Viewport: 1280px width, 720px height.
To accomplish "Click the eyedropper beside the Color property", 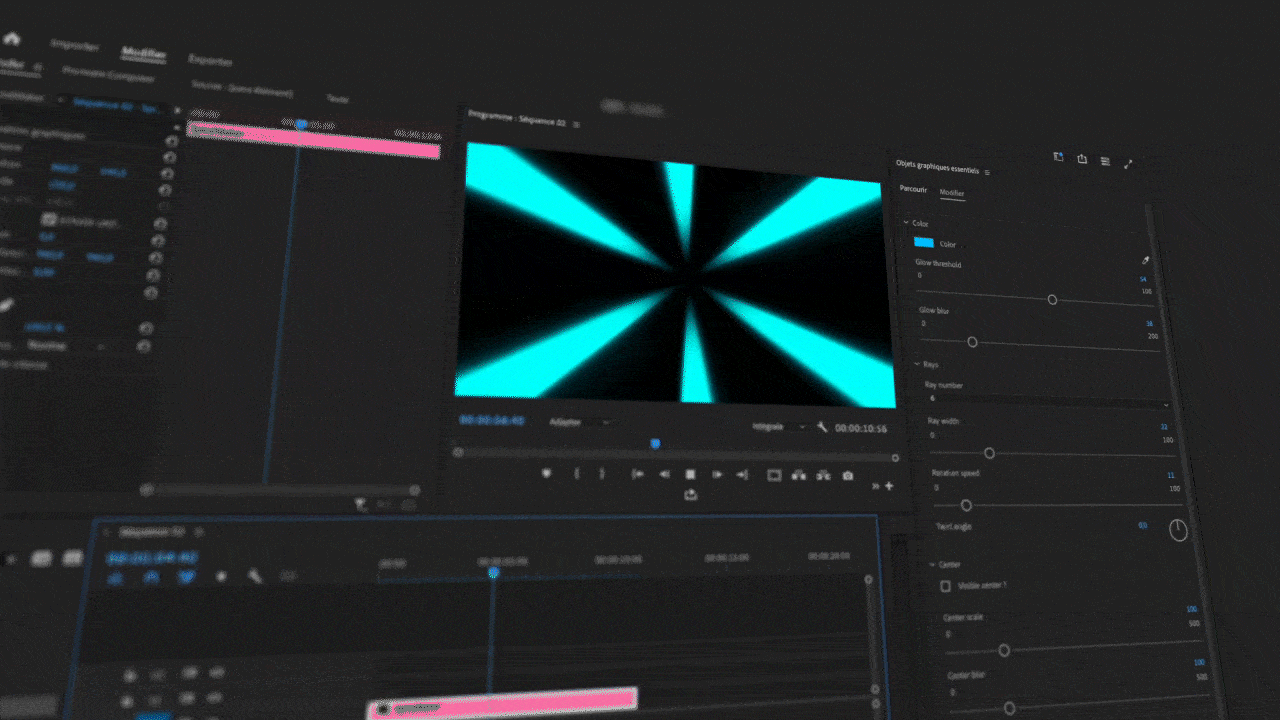I will 1145,260.
